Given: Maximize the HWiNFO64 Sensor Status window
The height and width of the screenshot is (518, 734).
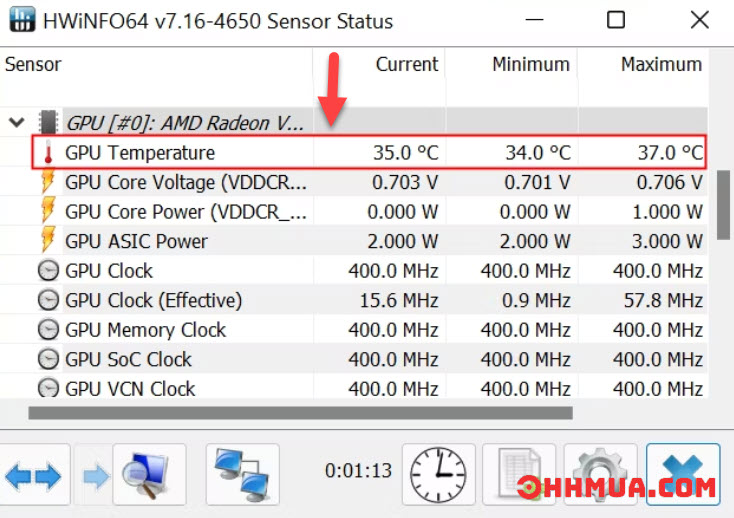Looking at the screenshot, I should click(616, 20).
